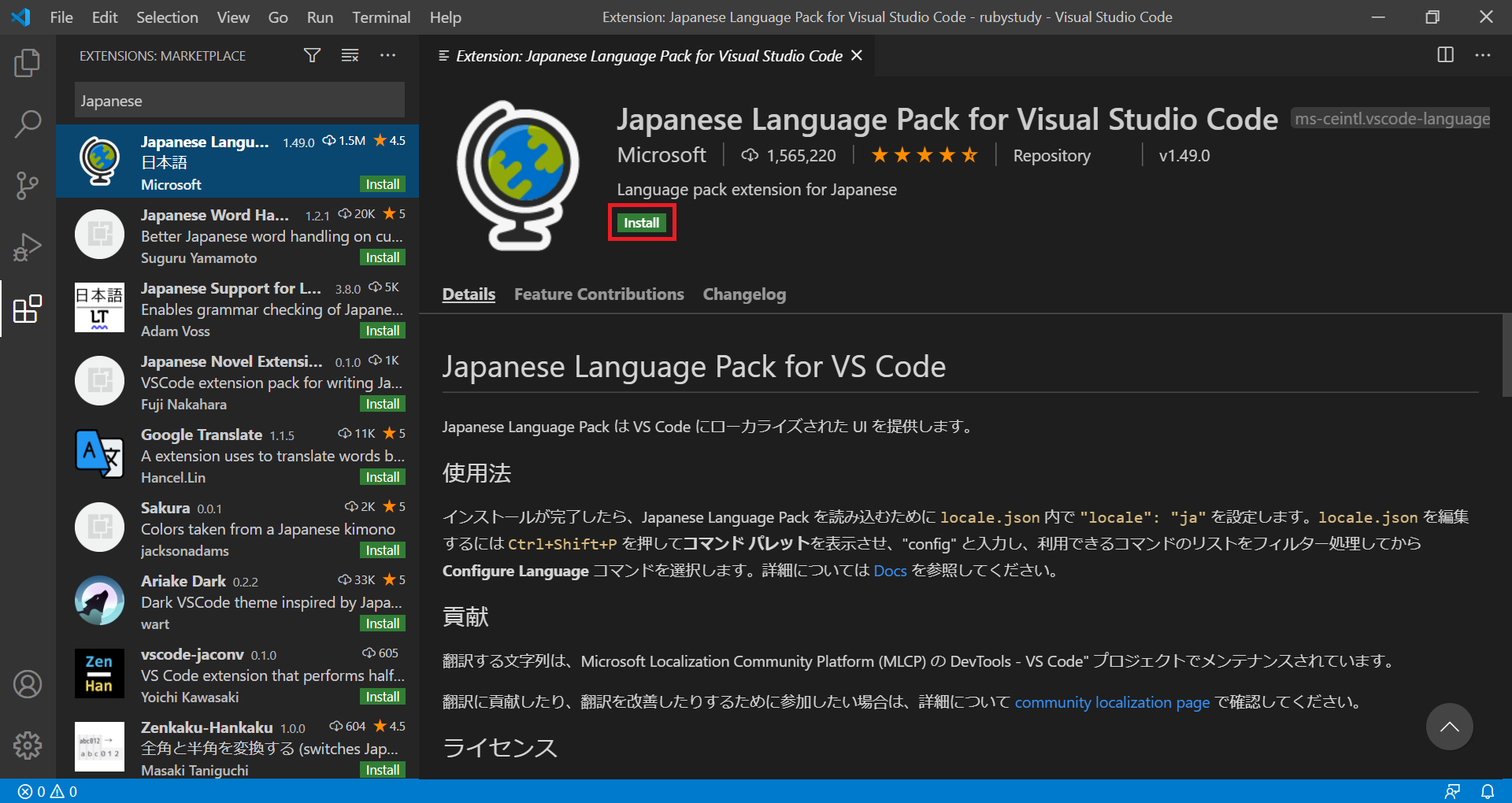Install the Ariake Dark theme
The image size is (1512, 803).
pyautogui.click(x=383, y=624)
